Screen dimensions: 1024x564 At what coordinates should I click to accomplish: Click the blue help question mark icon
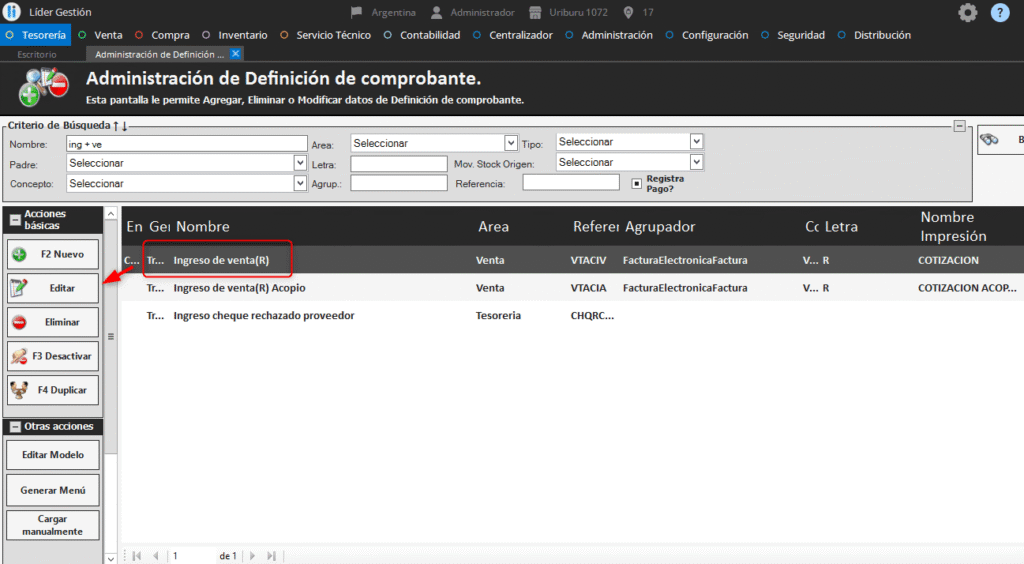999,13
